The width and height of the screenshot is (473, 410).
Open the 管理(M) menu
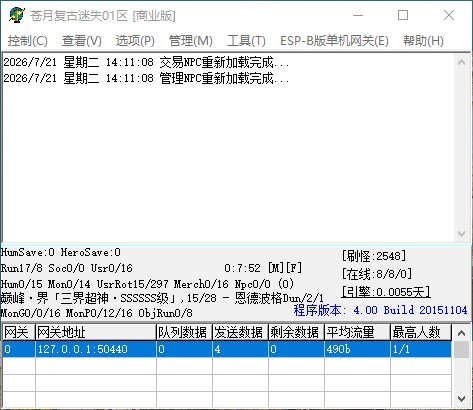tap(191, 41)
